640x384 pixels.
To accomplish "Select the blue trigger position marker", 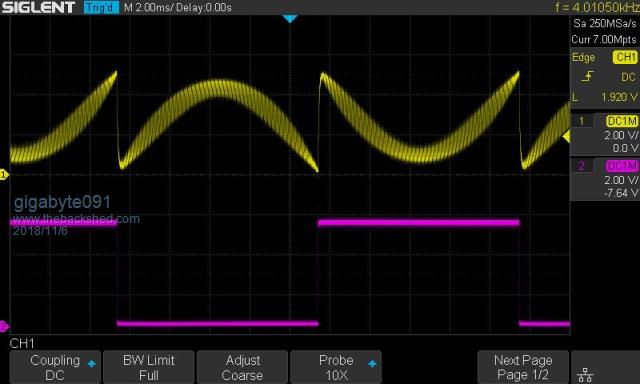I will point(290,19).
